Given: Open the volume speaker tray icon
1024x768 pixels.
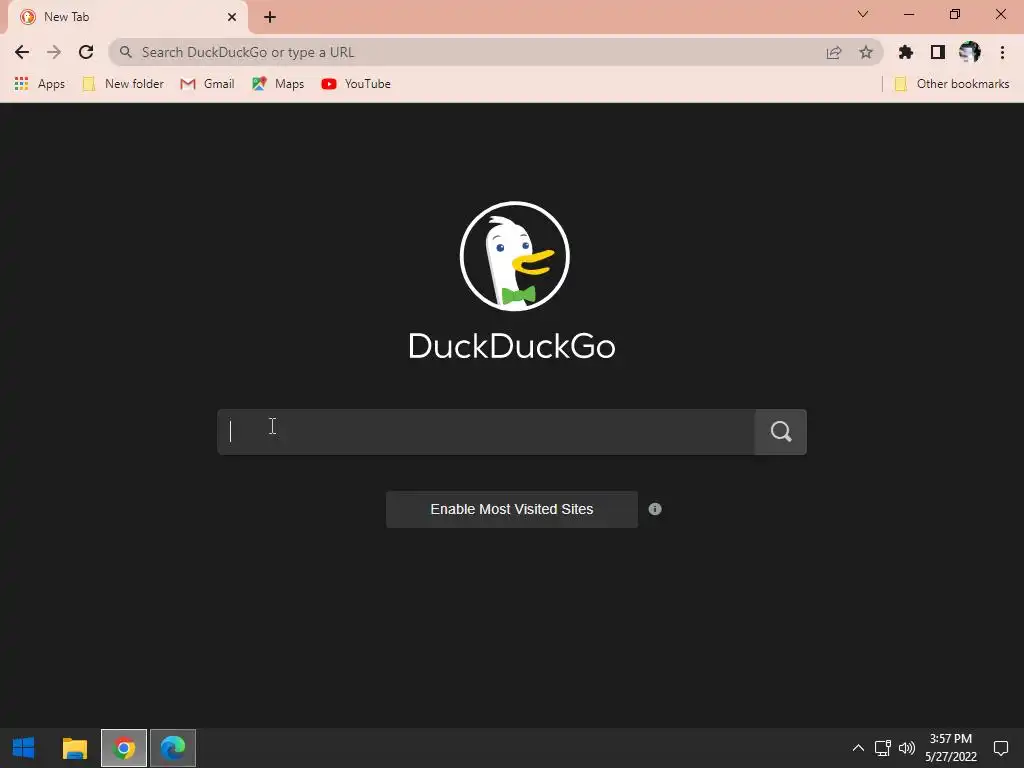Looking at the screenshot, I should (907, 748).
